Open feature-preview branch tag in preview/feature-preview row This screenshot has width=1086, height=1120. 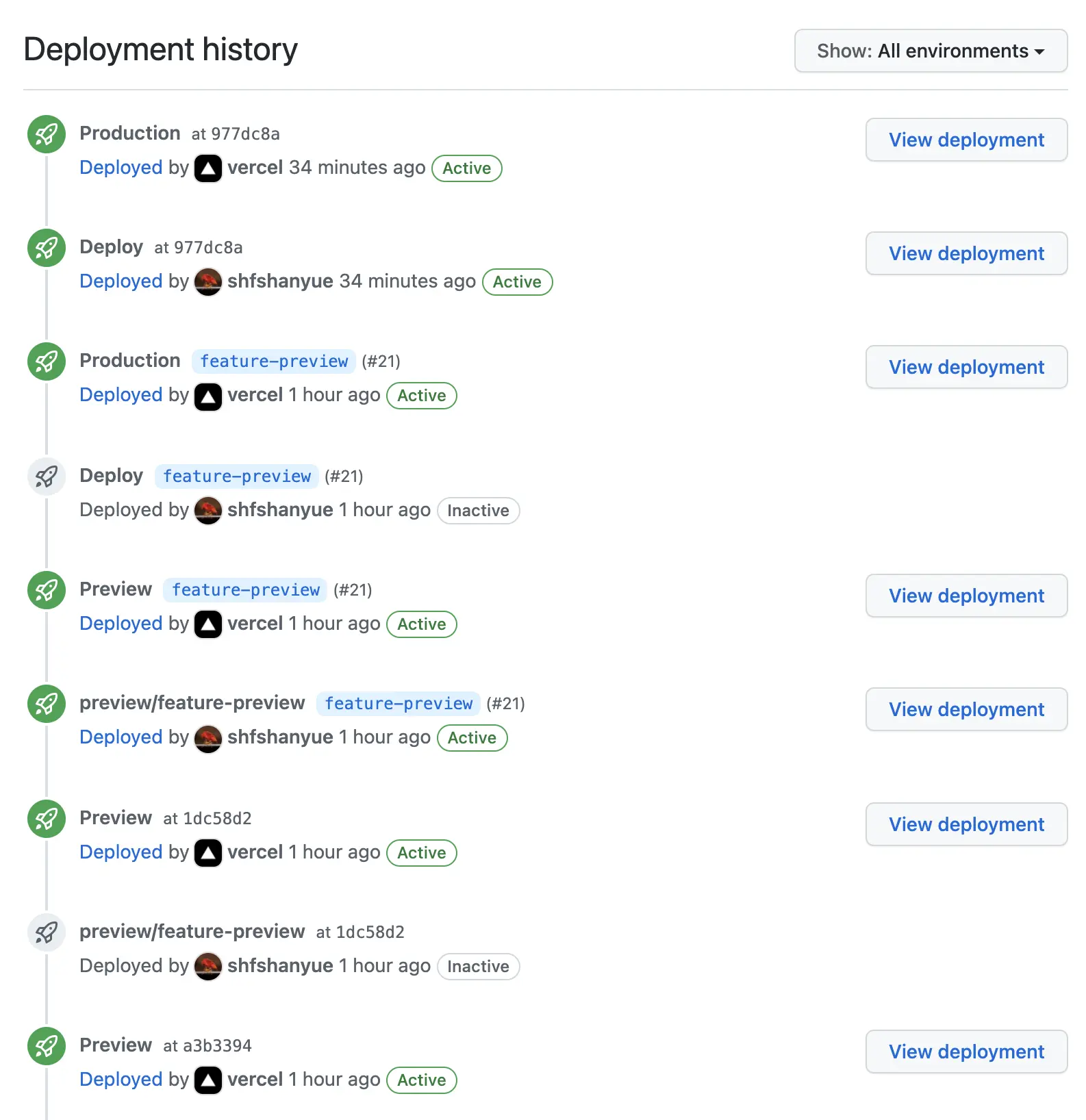tap(399, 704)
